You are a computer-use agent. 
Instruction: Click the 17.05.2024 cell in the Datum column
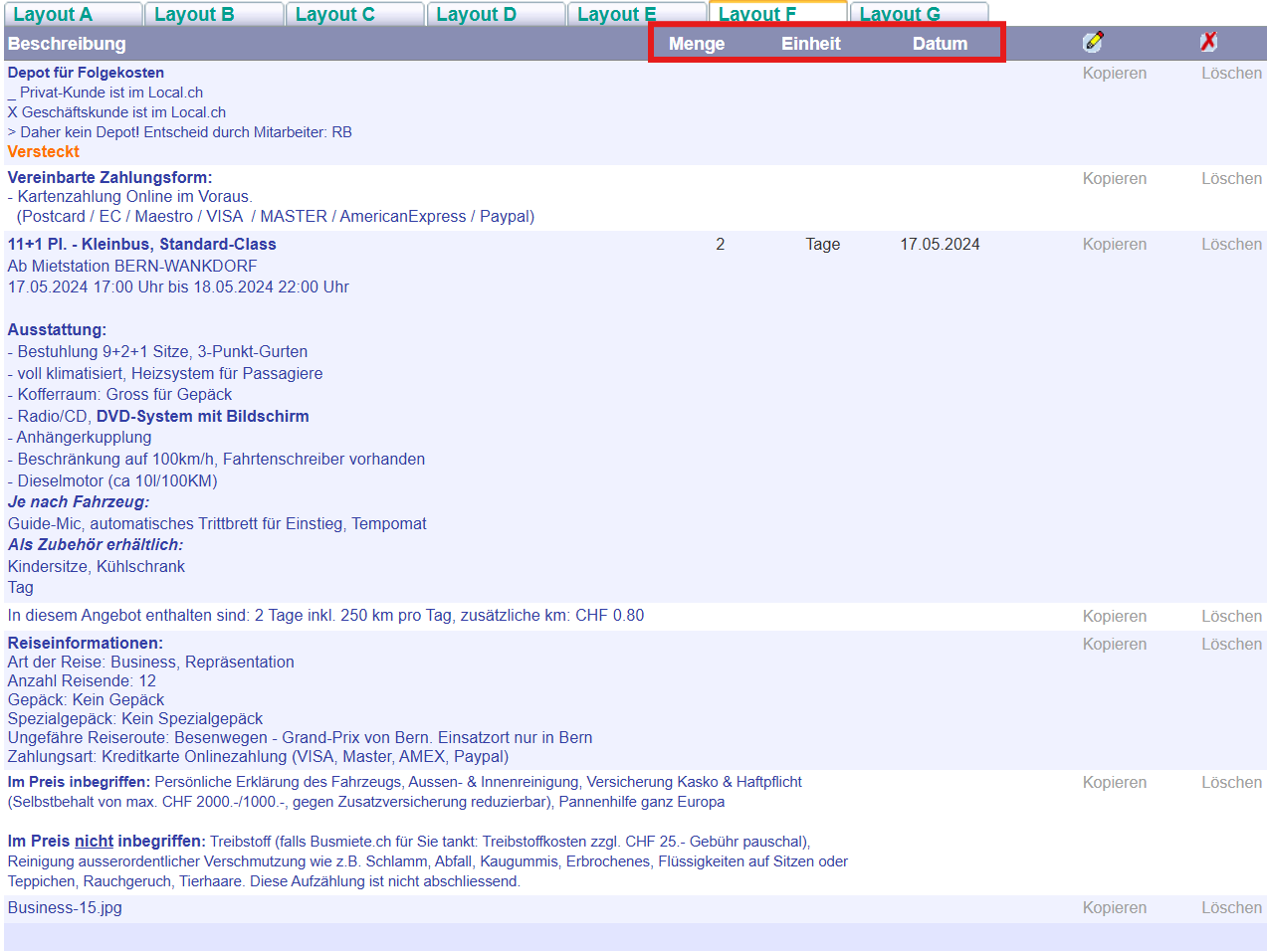[940, 245]
